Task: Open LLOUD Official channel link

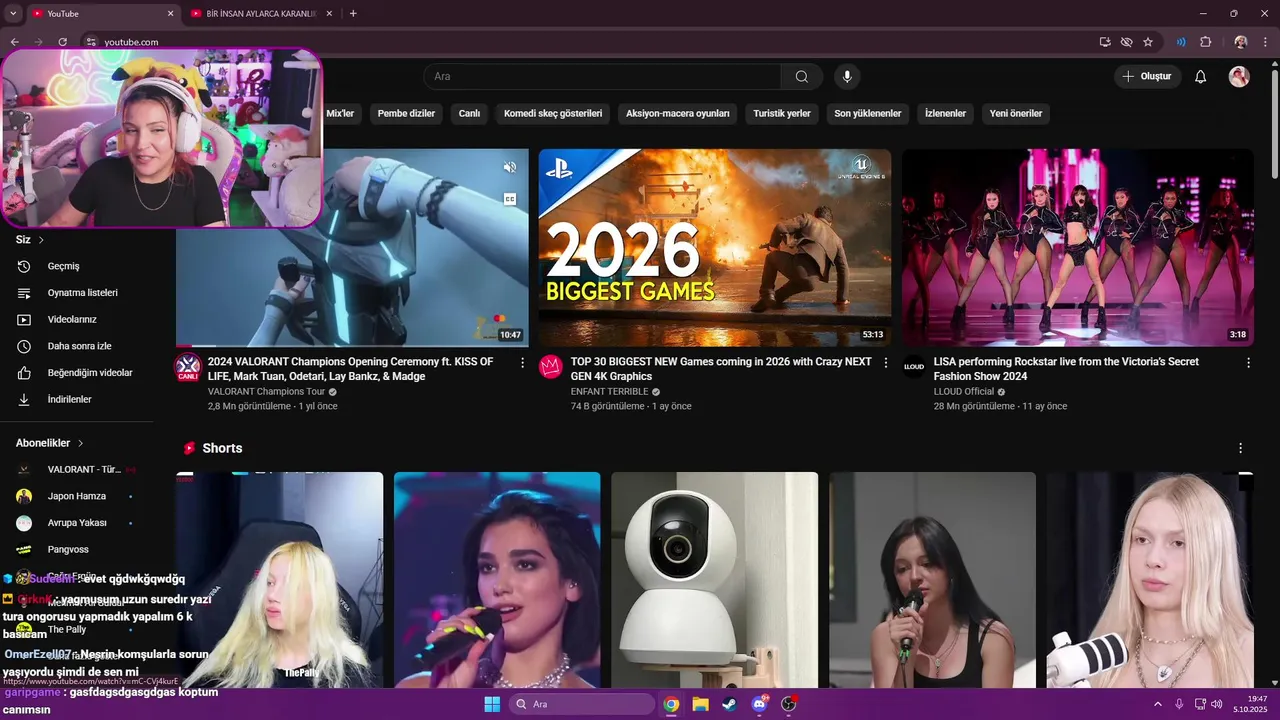Action: (x=964, y=392)
